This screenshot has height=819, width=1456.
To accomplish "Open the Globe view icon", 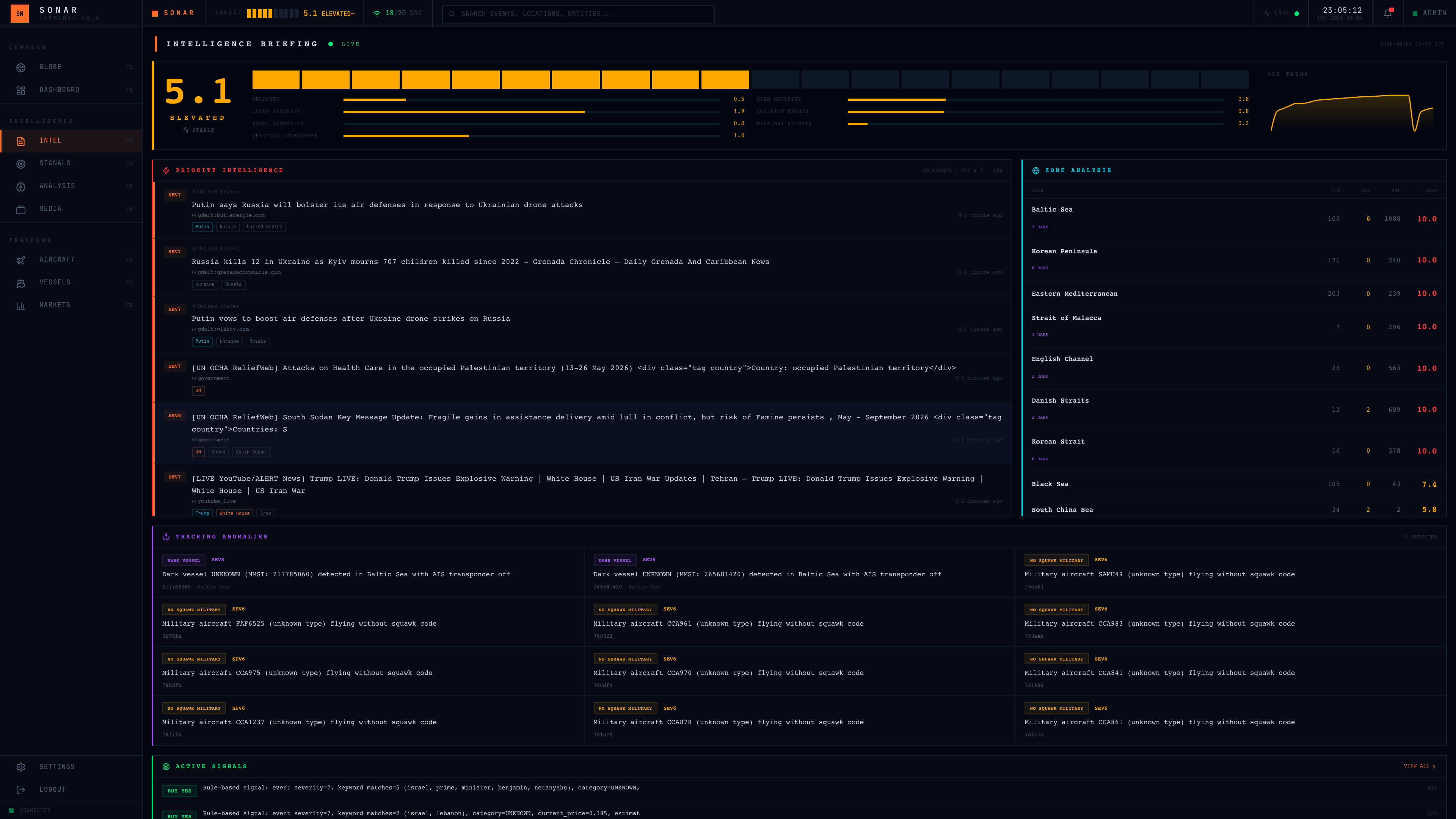I will 21,67.
